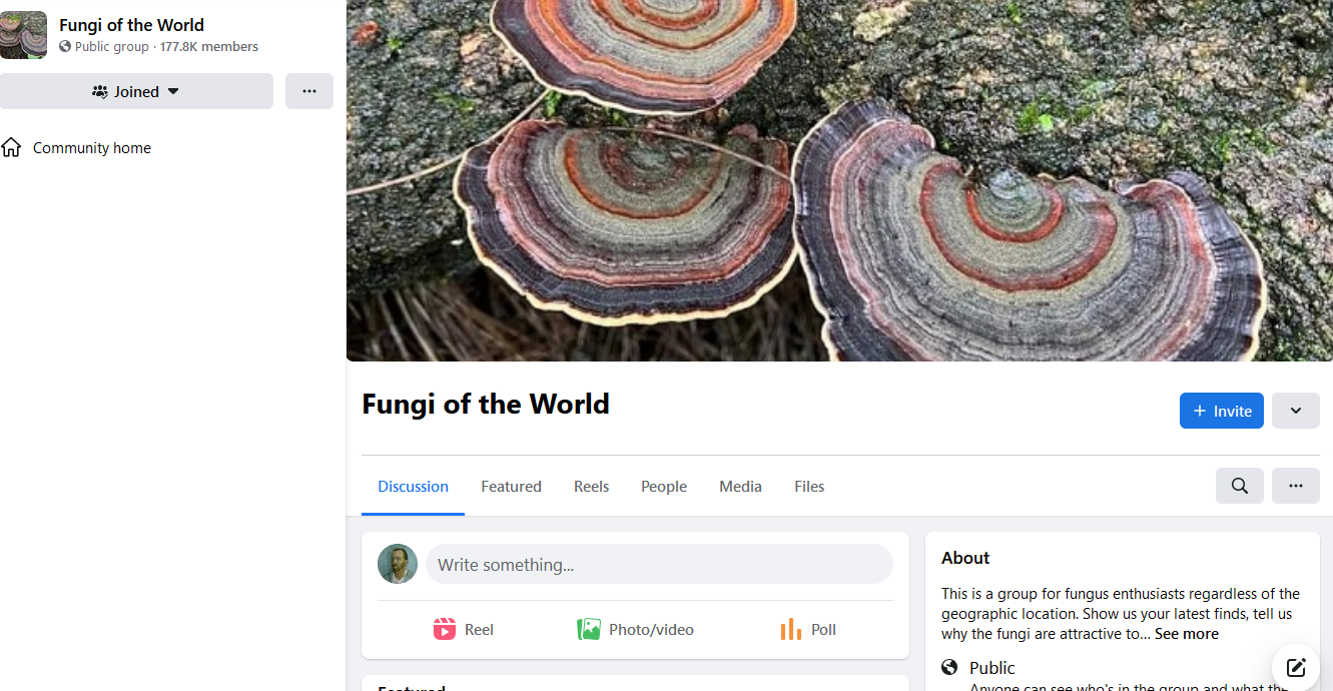Click the blue Invite button

tap(1222, 411)
